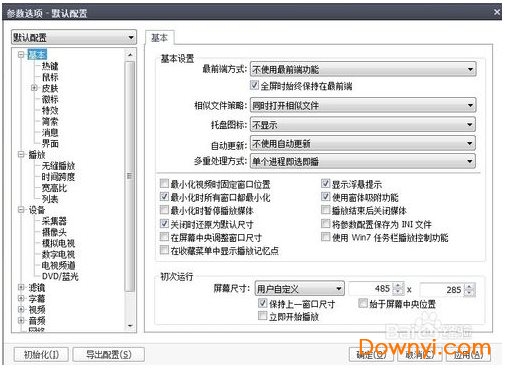Select 热键 in the settings tree
507x371 pixels.
[50, 66]
